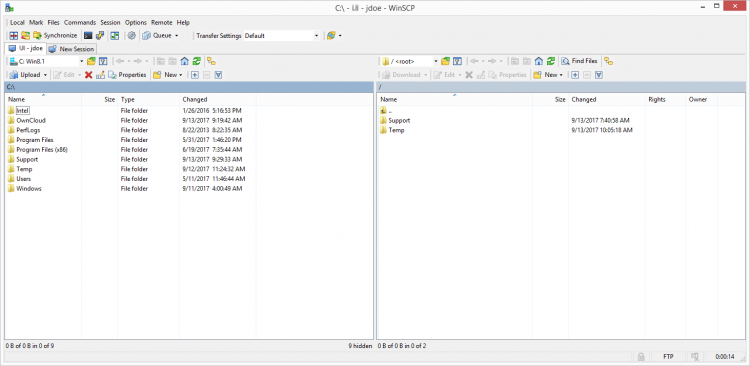Click the Find Files button
Screen dimensions: 750x366
(579, 61)
